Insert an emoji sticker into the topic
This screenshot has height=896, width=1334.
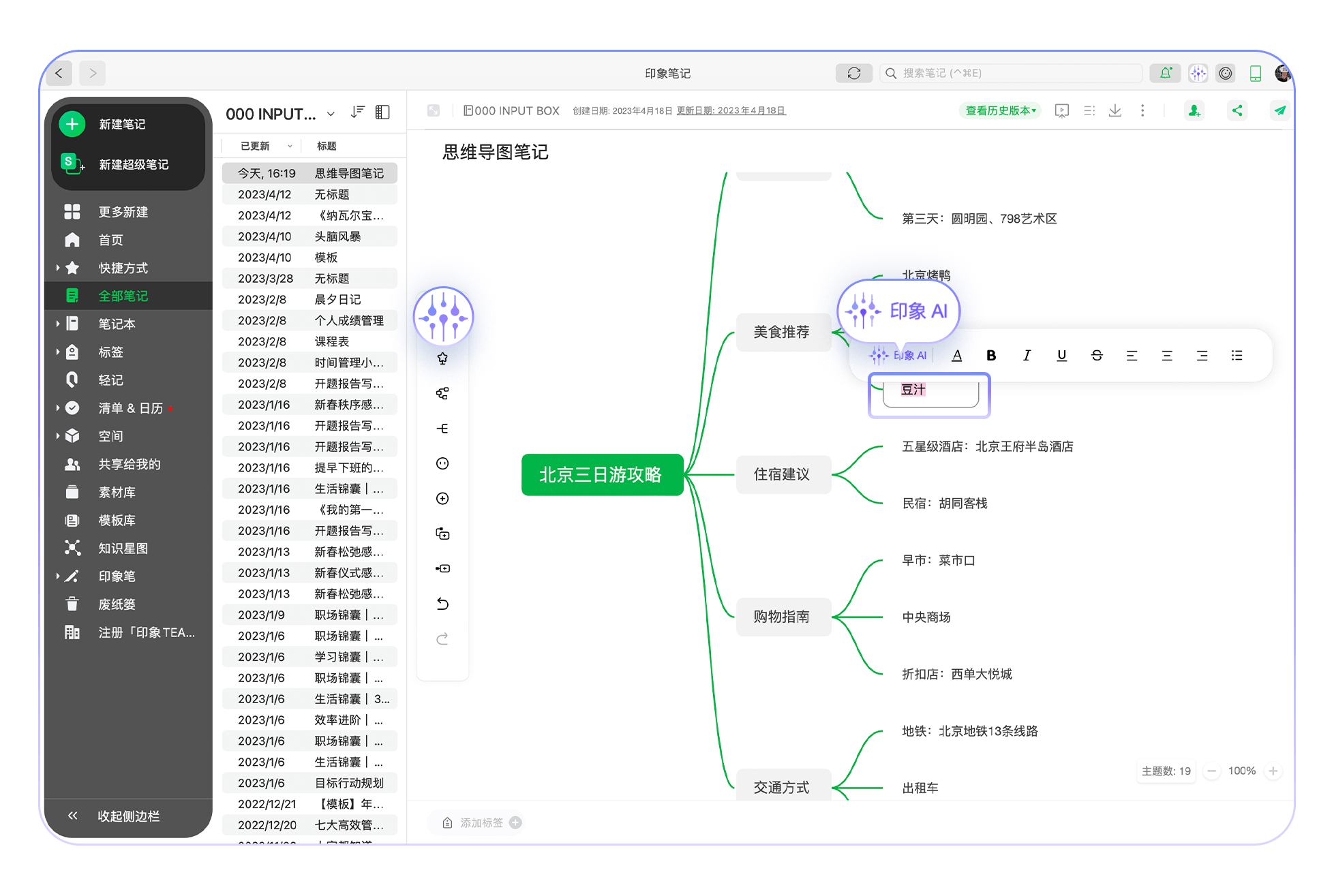pyautogui.click(x=442, y=463)
